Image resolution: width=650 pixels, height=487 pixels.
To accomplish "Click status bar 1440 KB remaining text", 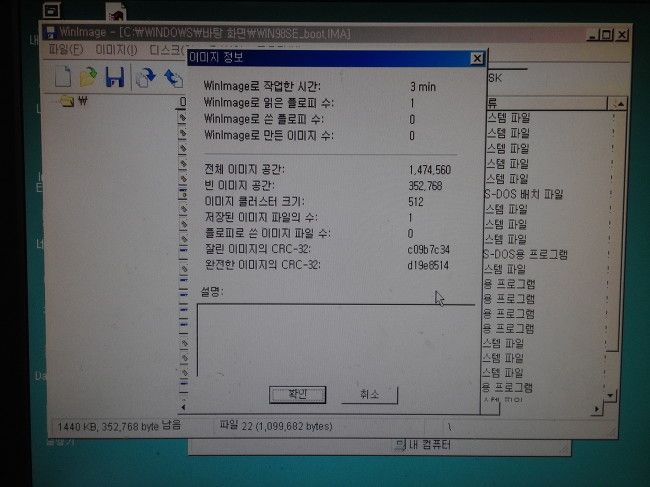I will [119, 426].
